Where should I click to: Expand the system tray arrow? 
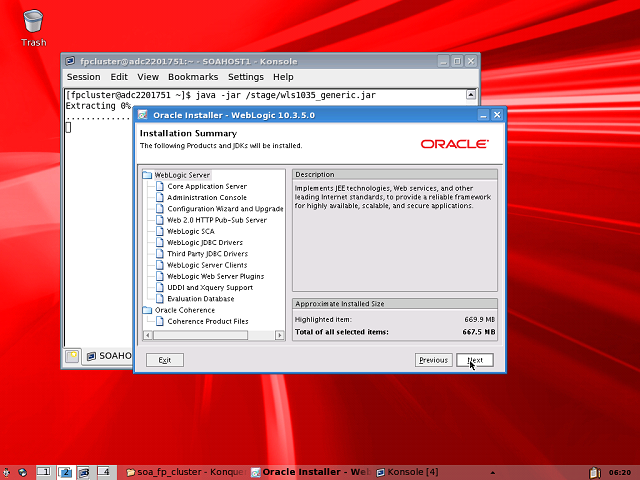tap(493, 473)
